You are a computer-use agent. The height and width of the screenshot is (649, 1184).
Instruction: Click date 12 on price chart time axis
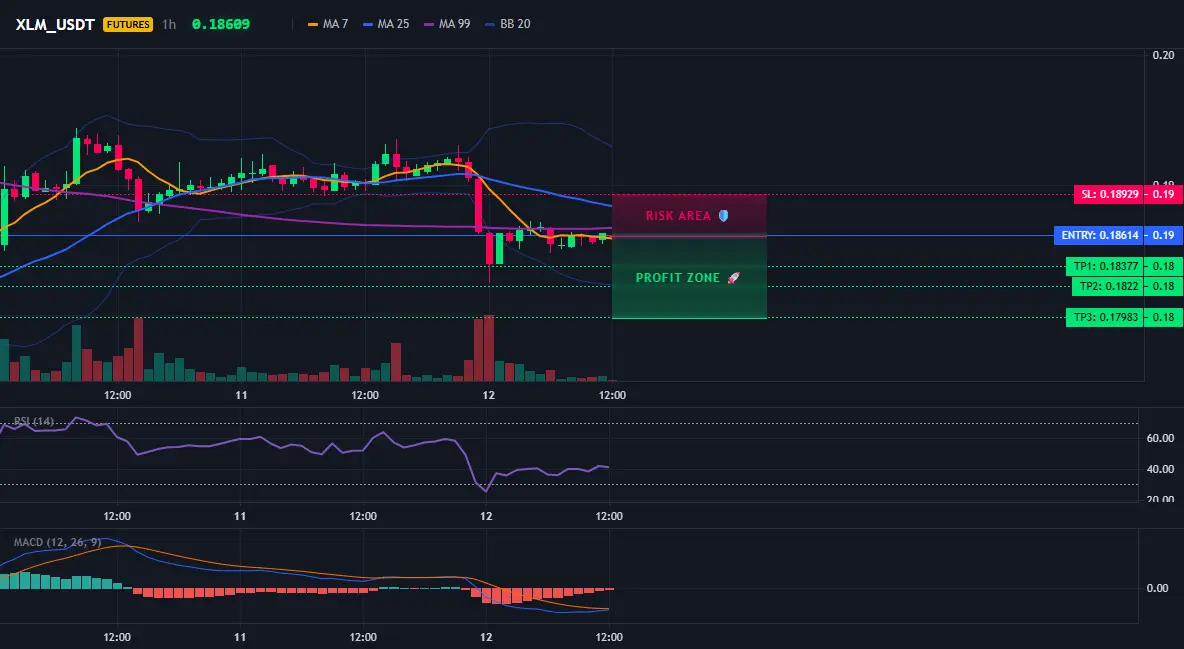tap(489, 395)
